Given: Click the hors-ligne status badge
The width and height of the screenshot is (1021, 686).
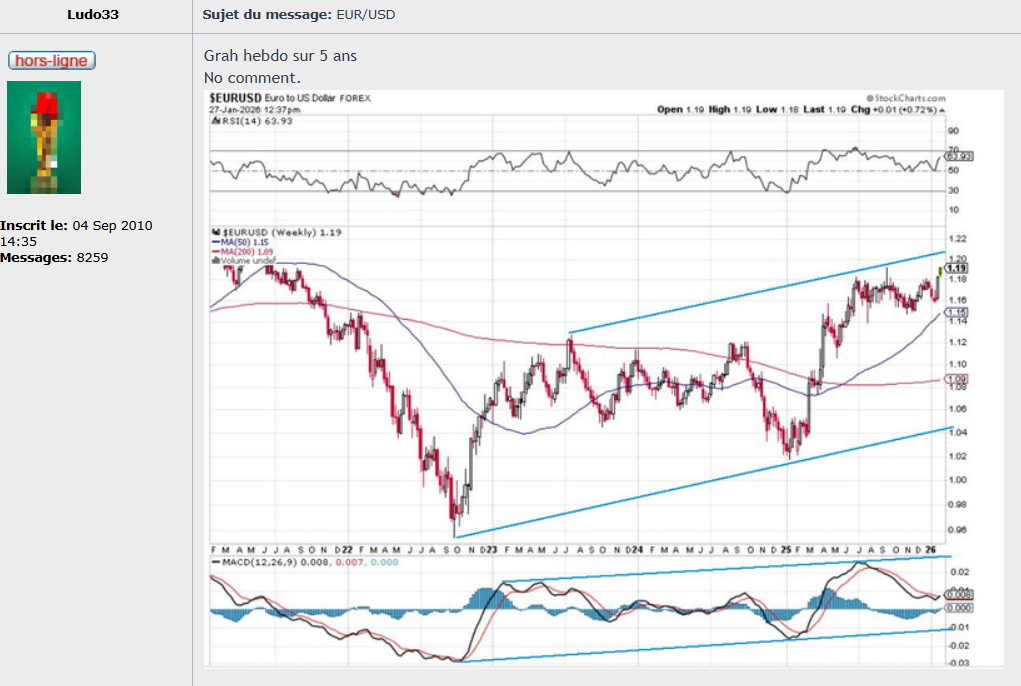Looking at the screenshot, I should 51,61.
